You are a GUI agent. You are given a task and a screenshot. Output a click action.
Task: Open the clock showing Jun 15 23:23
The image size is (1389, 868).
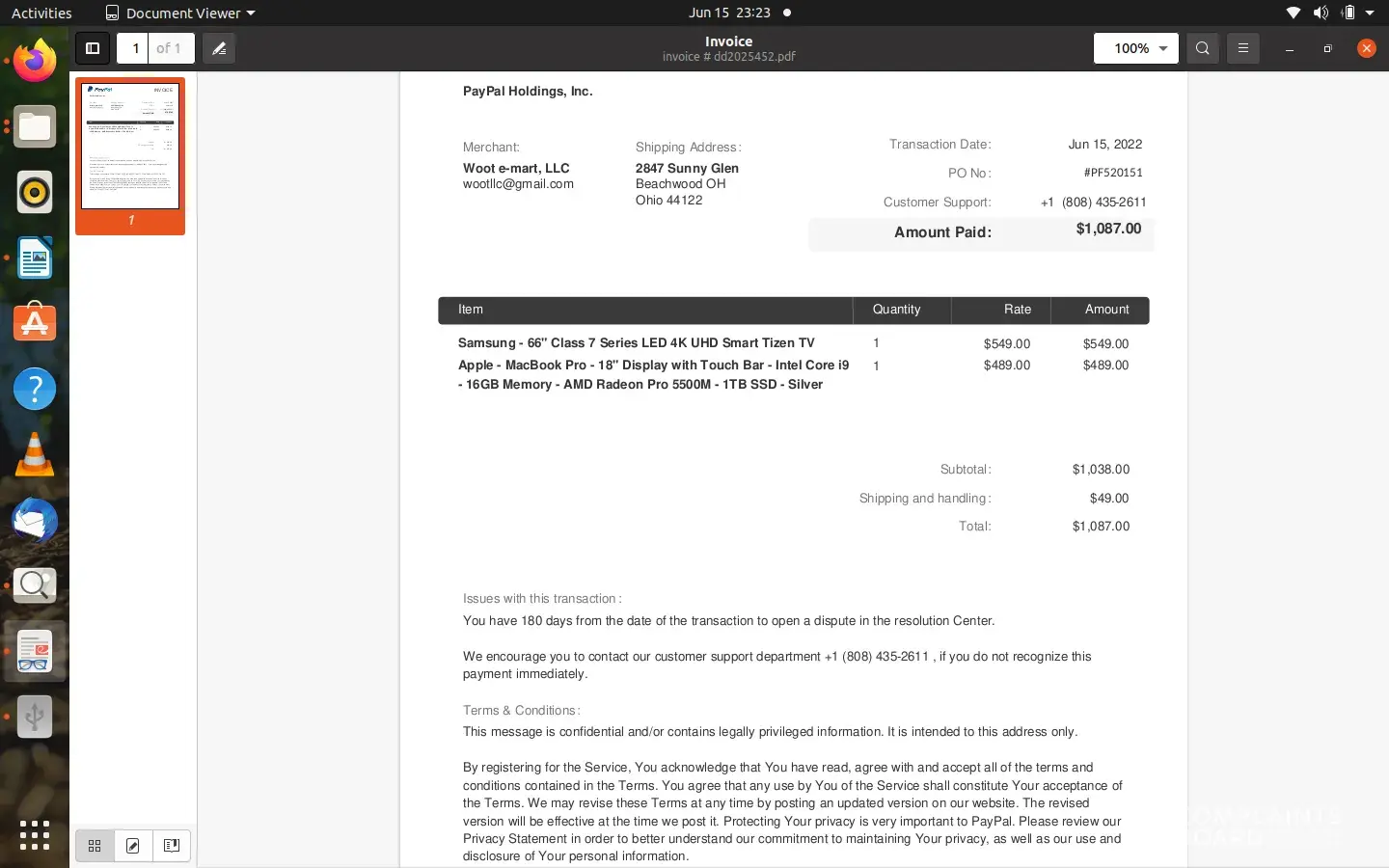pyautogui.click(x=729, y=13)
